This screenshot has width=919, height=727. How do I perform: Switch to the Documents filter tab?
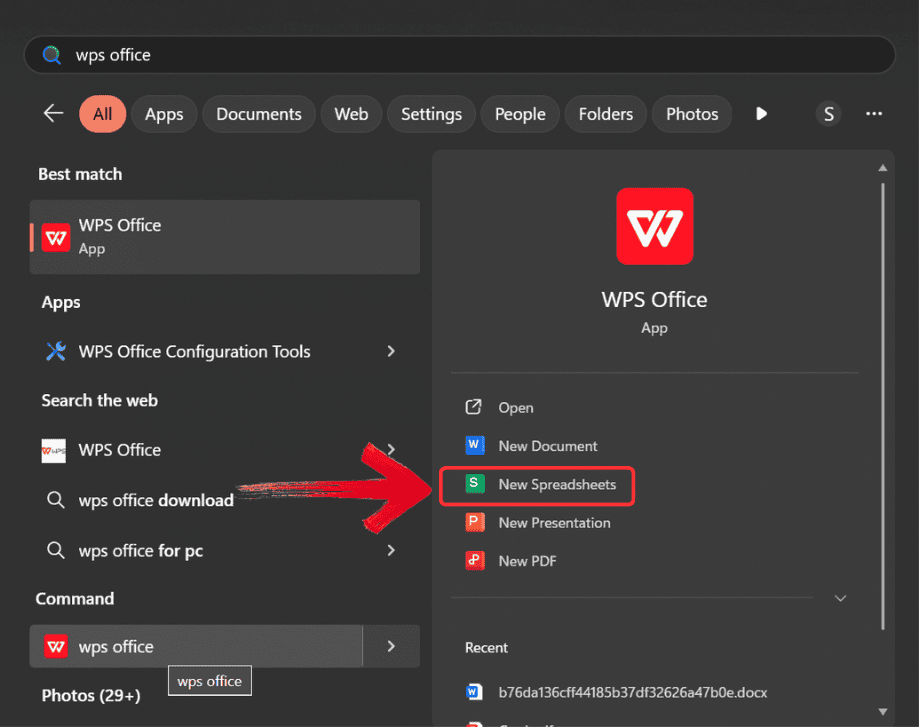click(258, 114)
